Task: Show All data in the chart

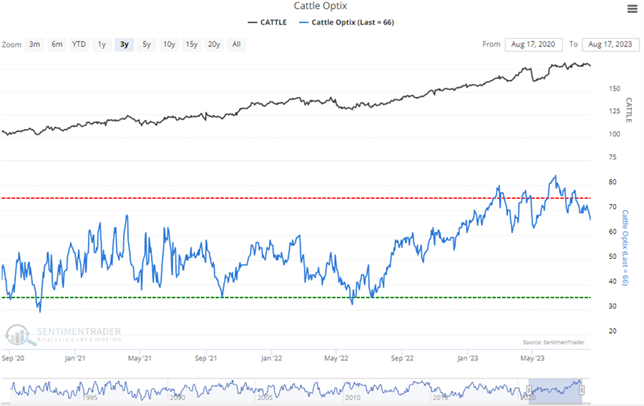Action: 236,44
